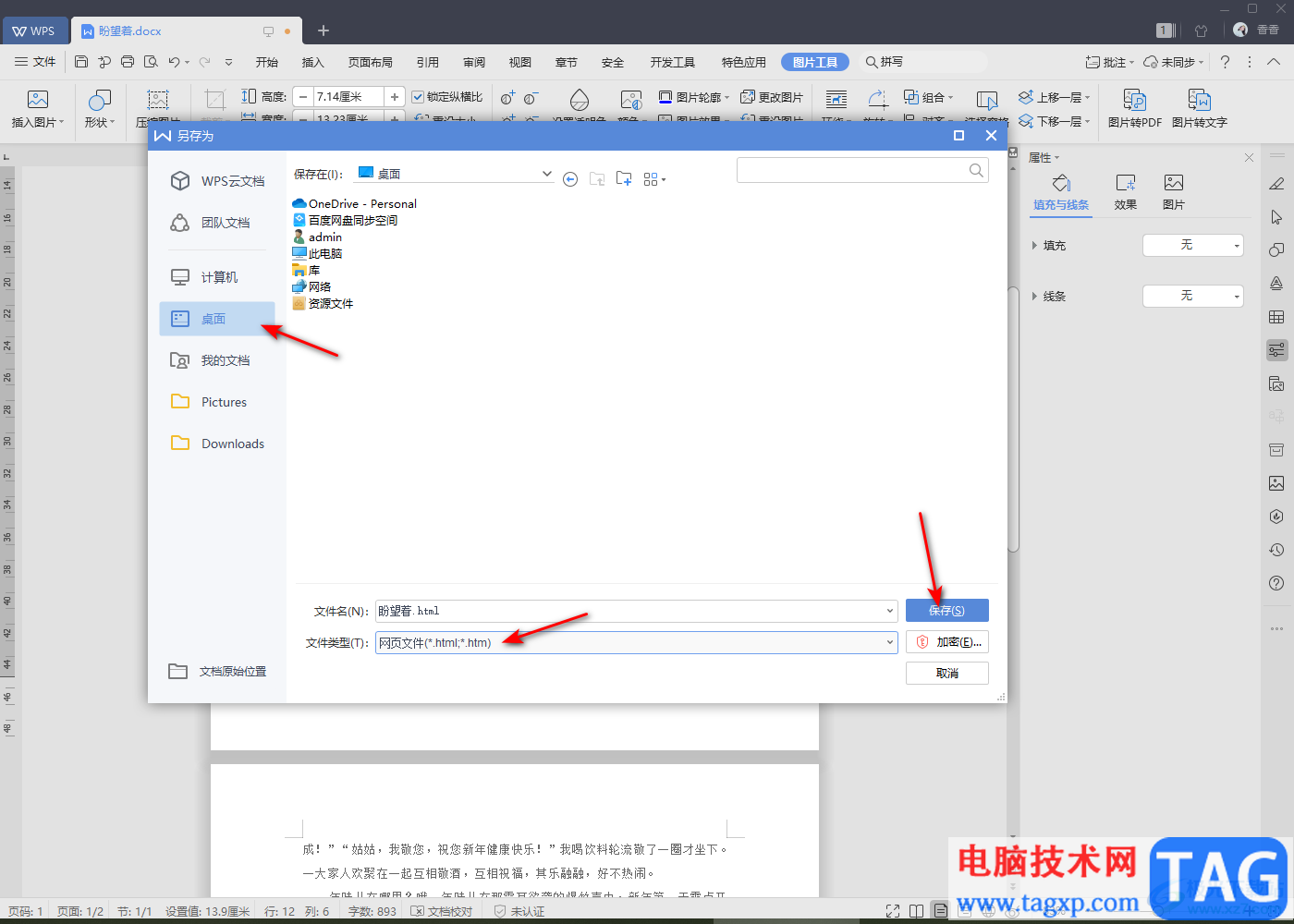Click the Cancel (取消) button
Viewport: 1294px width, 924px height.
(946, 673)
